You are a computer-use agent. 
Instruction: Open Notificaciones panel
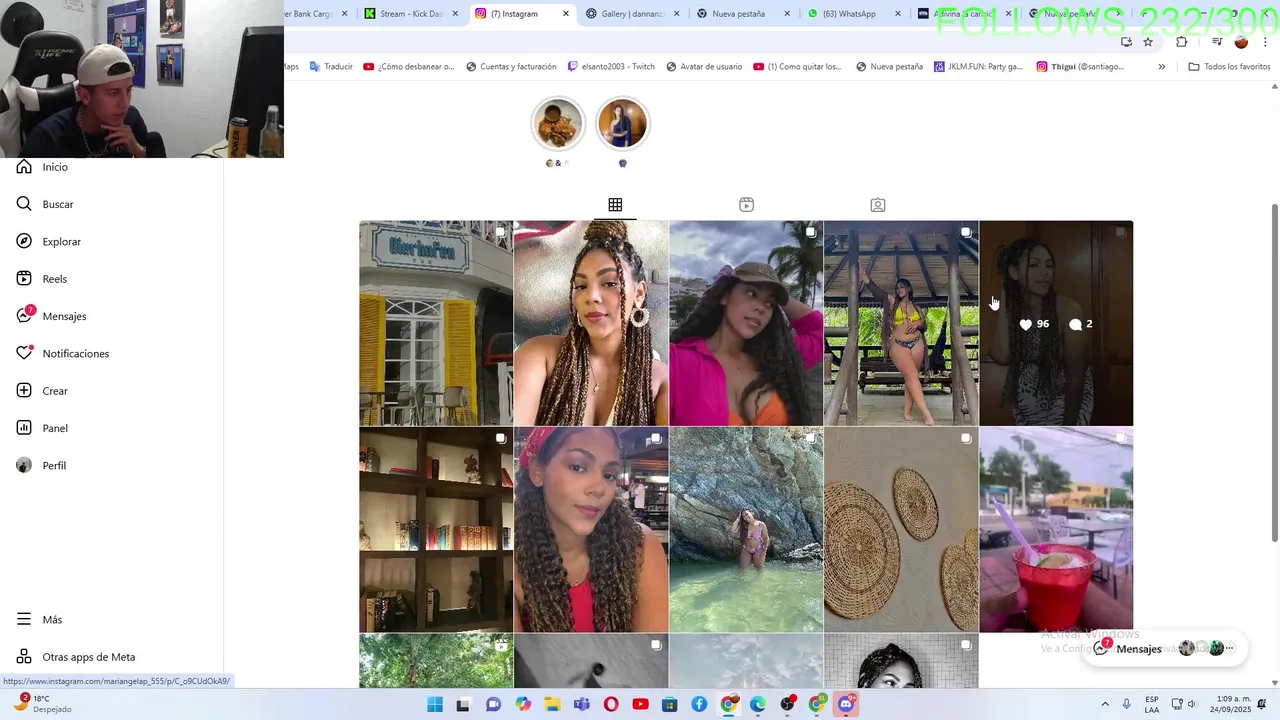62,353
